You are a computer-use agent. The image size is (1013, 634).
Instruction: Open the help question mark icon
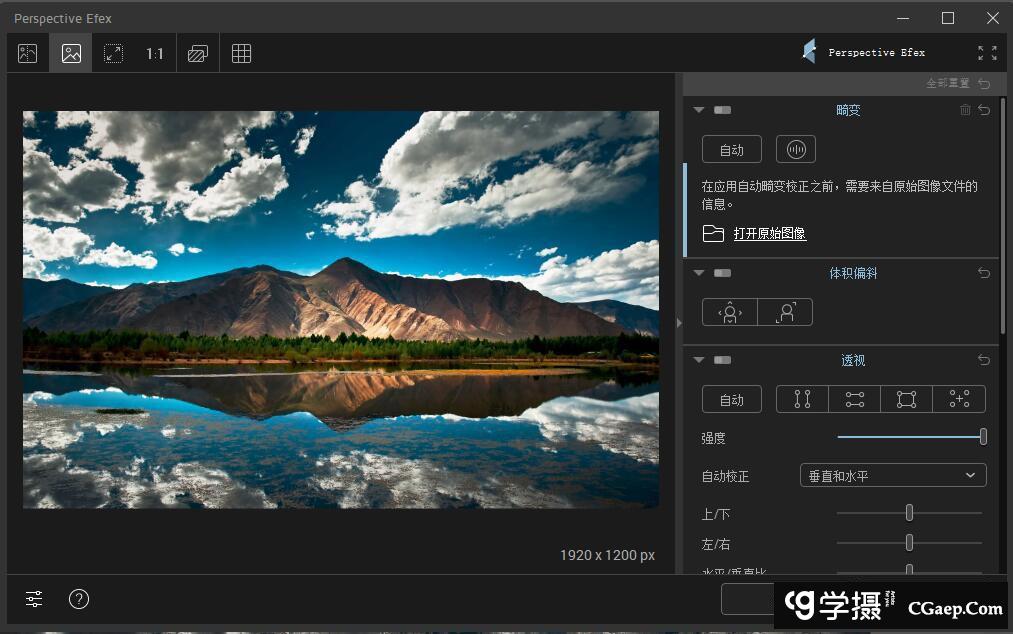pyautogui.click(x=79, y=599)
